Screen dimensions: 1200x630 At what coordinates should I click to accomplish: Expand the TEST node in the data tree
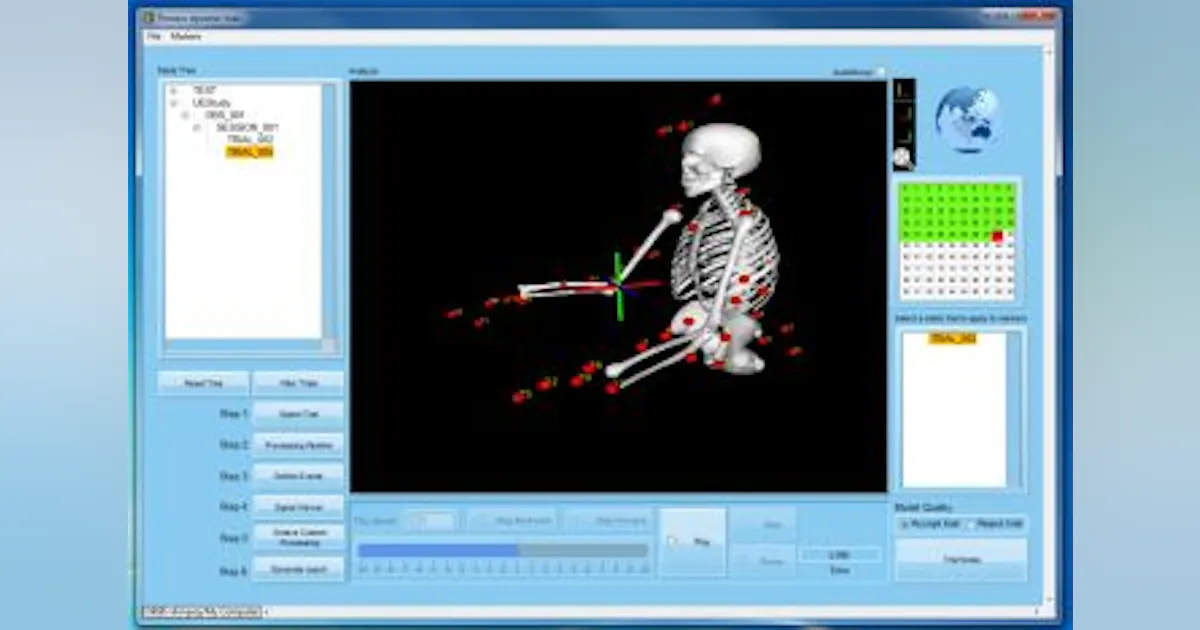pos(173,91)
